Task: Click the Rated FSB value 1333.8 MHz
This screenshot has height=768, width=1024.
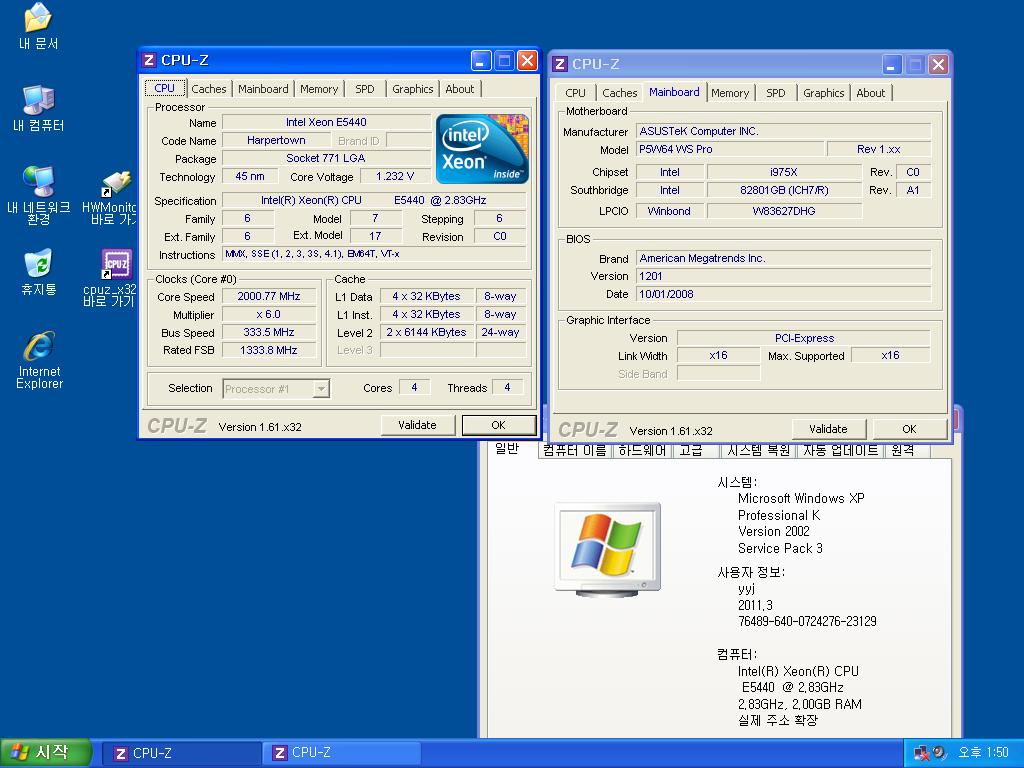Action: click(x=268, y=351)
